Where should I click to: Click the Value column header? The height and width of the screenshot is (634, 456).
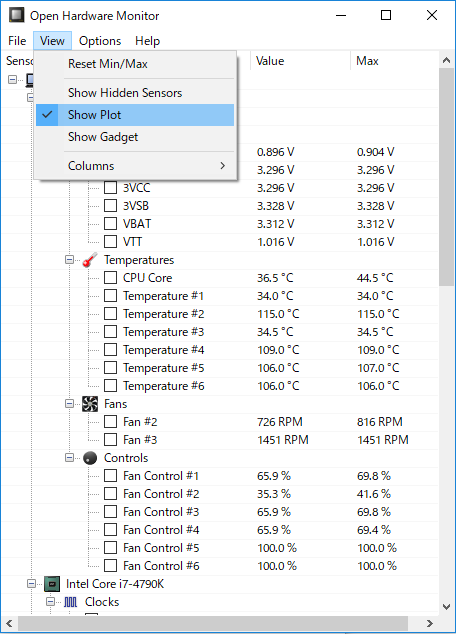tap(300, 61)
